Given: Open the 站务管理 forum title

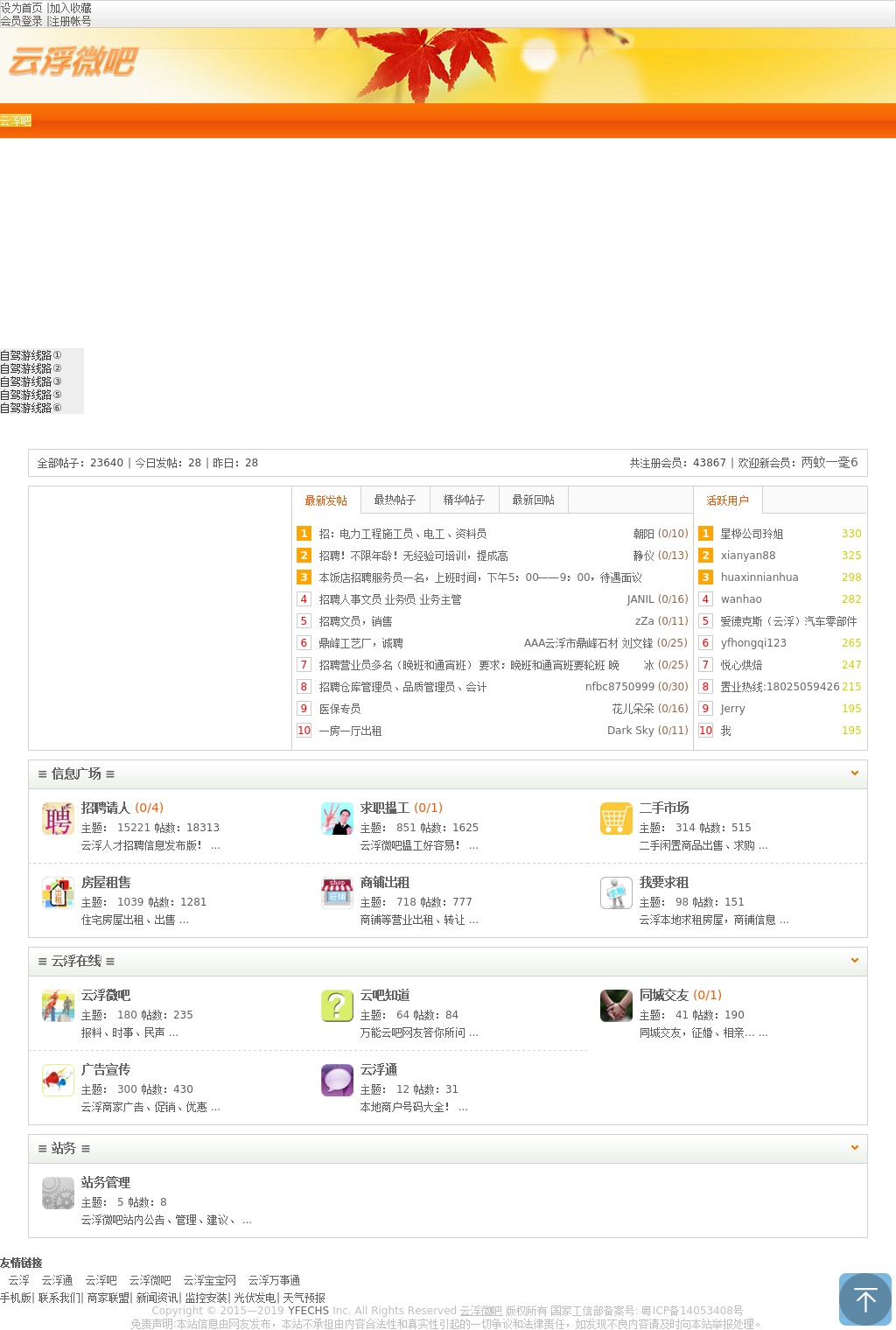Looking at the screenshot, I should pyautogui.click(x=106, y=1182).
